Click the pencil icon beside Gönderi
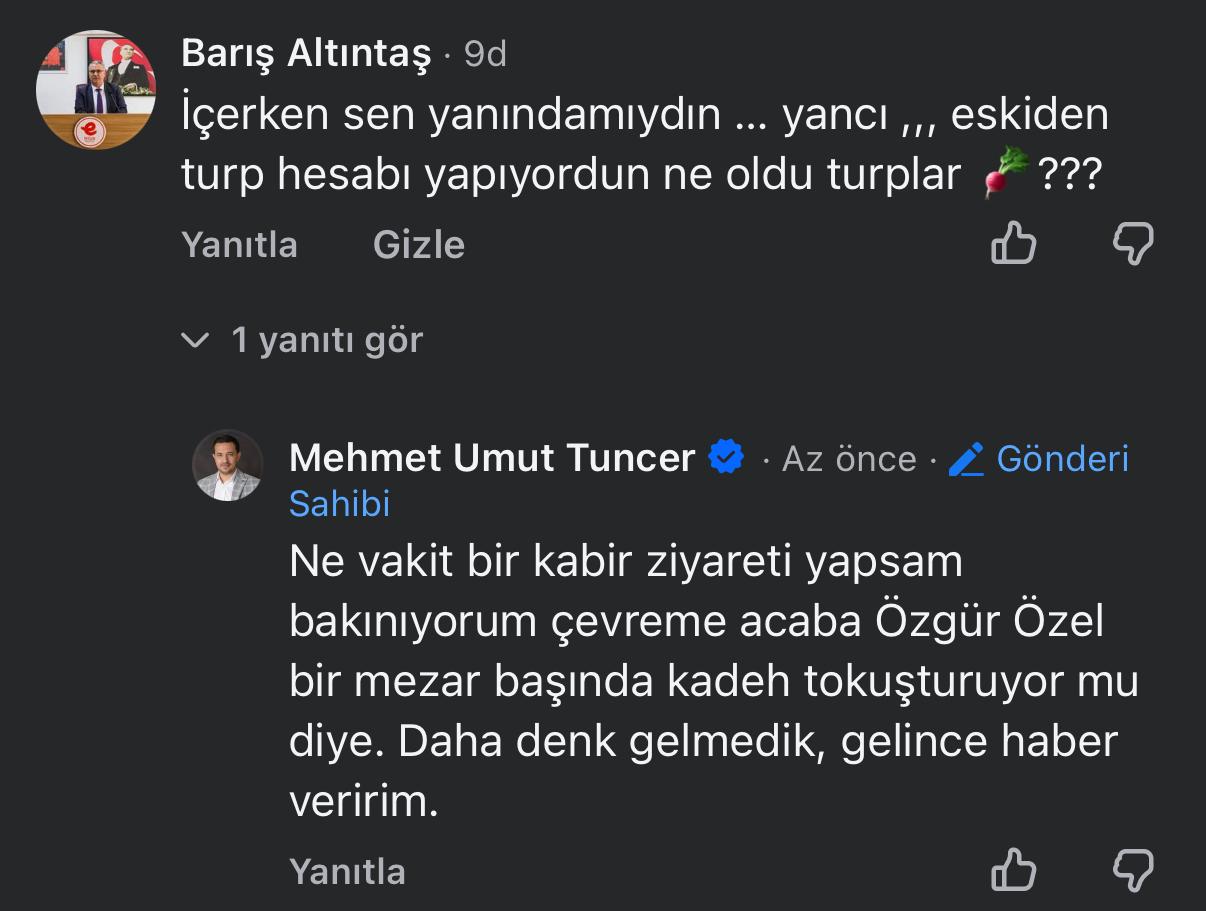The height and width of the screenshot is (911, 1206). pyautogui.click(x=966, y=459)
